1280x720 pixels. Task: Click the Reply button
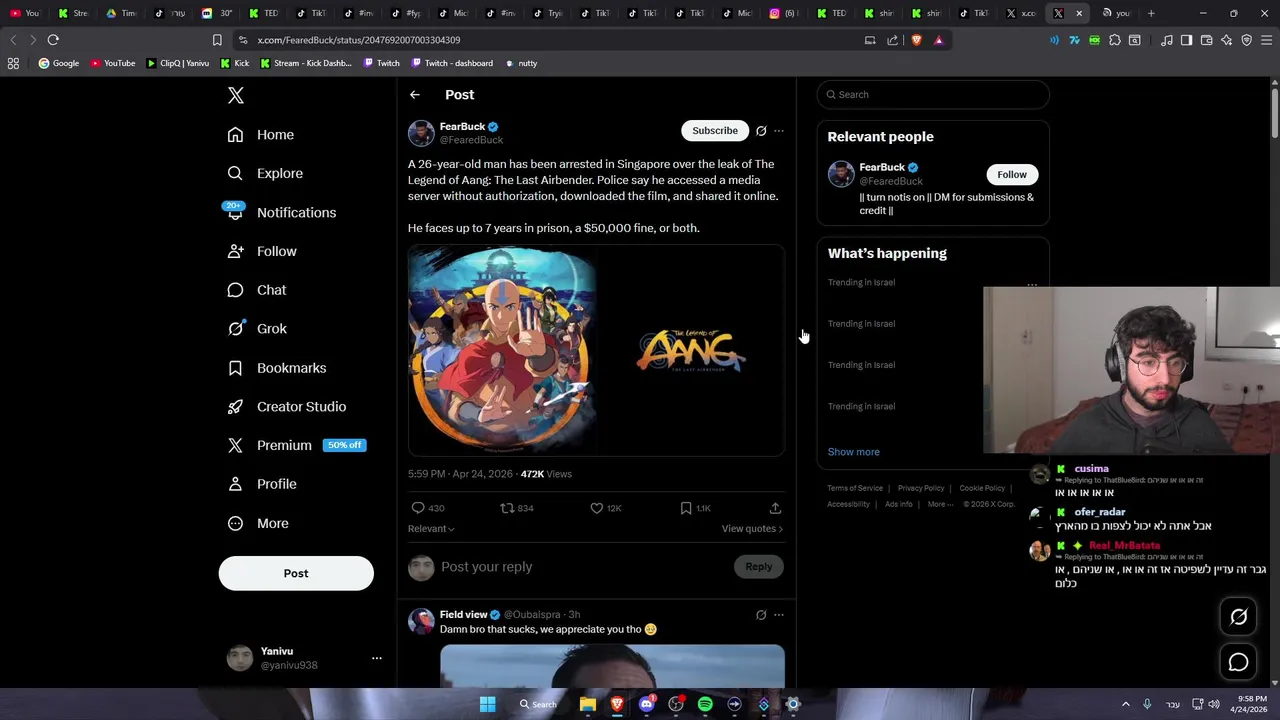[x=759, y=567]
